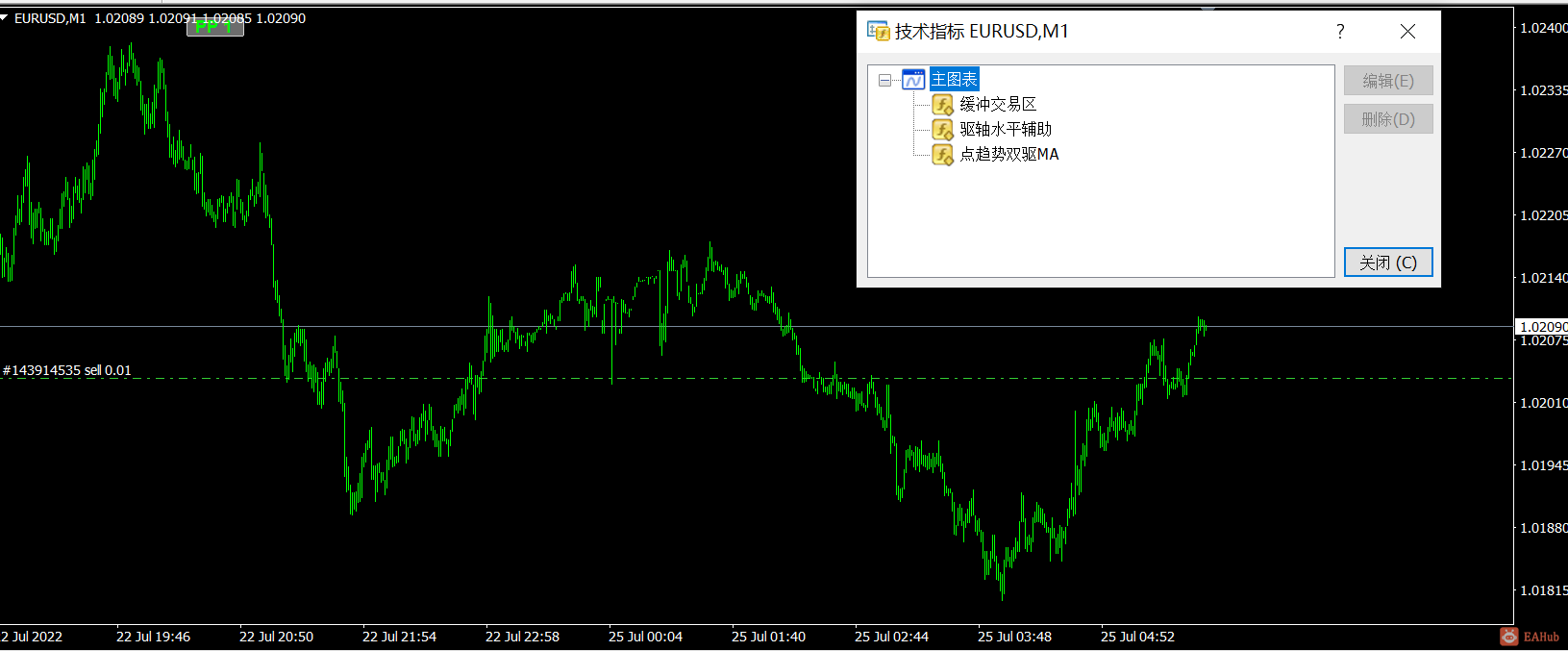
Task: Open the chart one-click trading arrow
Action: 5,17
